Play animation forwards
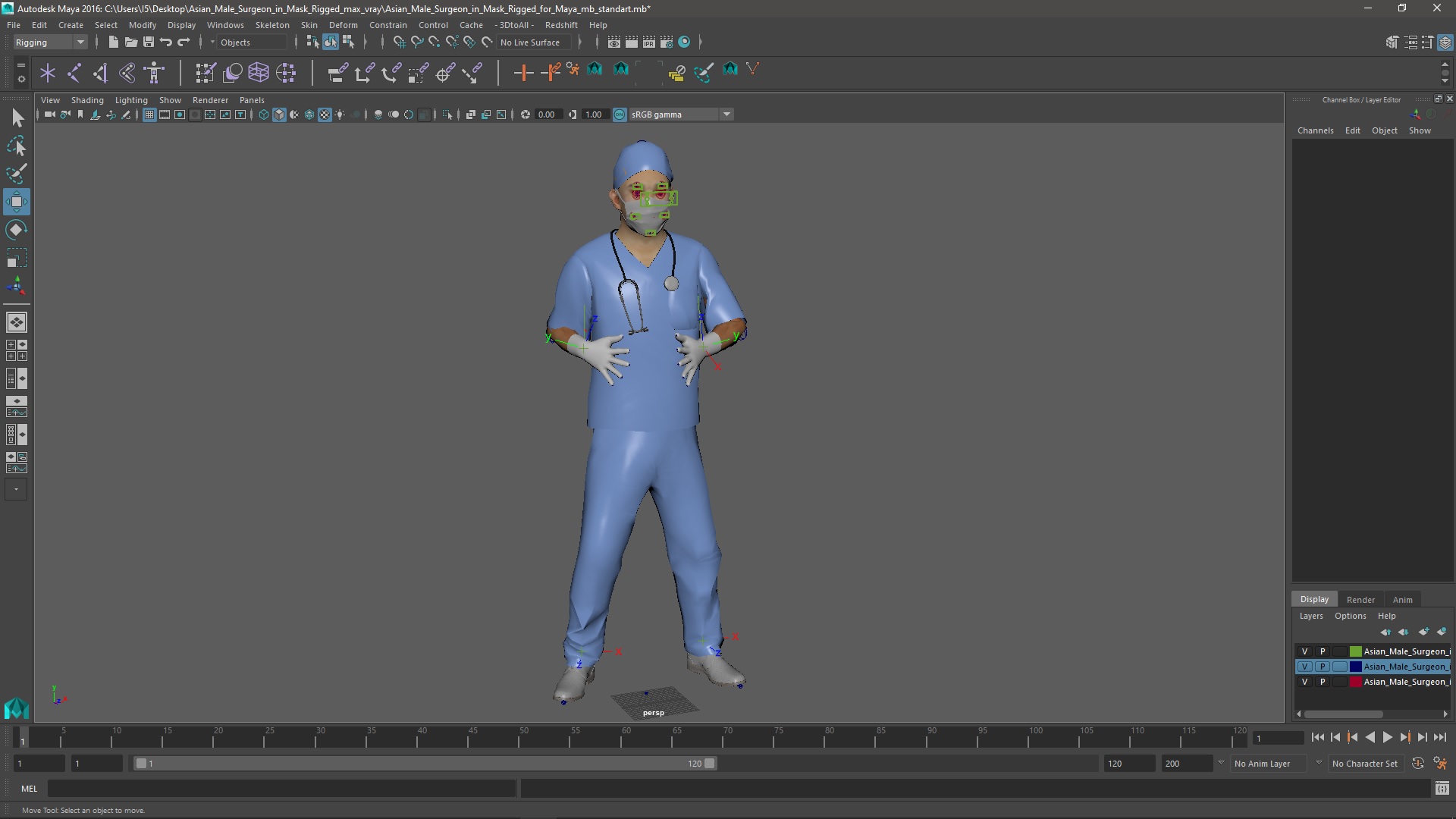 point(1387,737)
